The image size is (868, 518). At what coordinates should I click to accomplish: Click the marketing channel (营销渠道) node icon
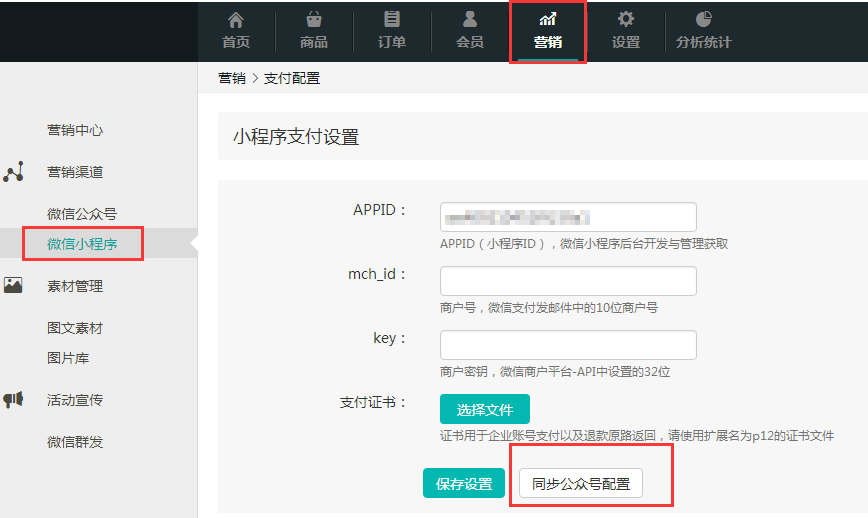click(x=14, y=172)
